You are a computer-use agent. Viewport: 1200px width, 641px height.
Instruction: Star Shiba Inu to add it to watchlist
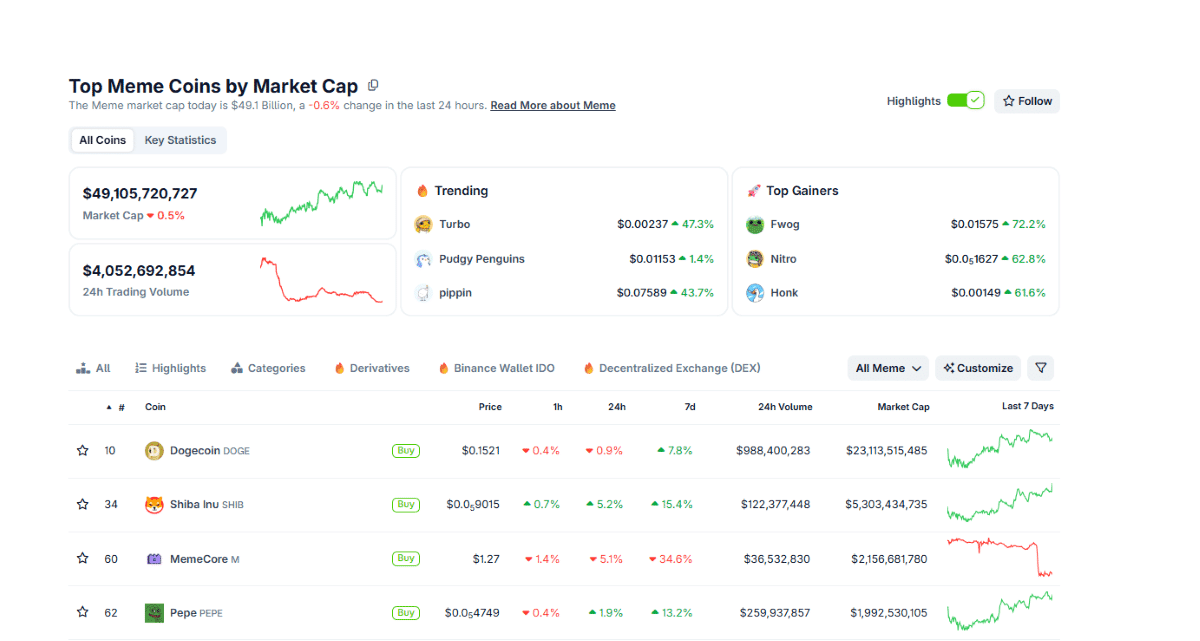pos(82,504)
